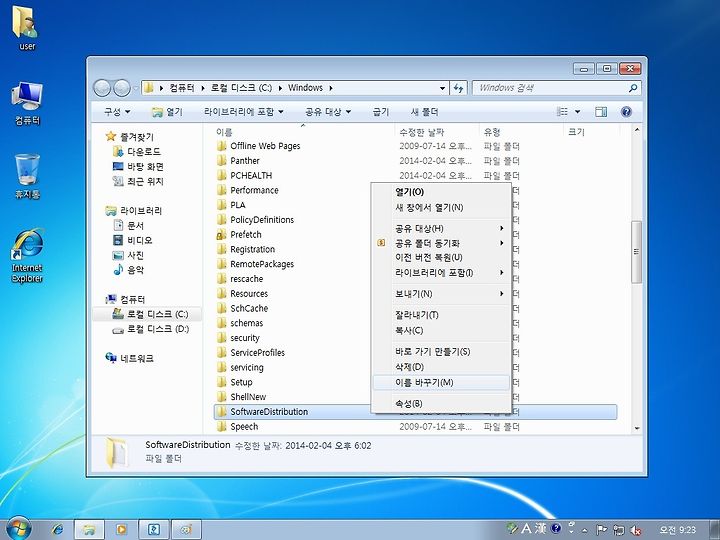Select 다운로드 in favorites sidebar
Screen dimensions: 720x540
pyautogui.click(x=137, y=152)
